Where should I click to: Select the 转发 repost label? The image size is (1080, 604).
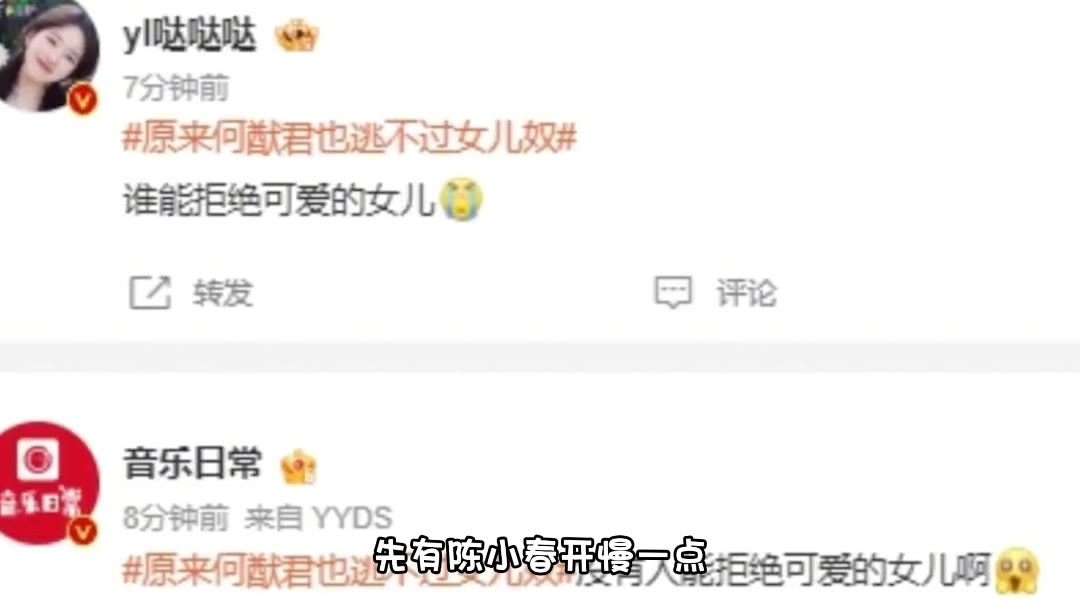point(223,293)
